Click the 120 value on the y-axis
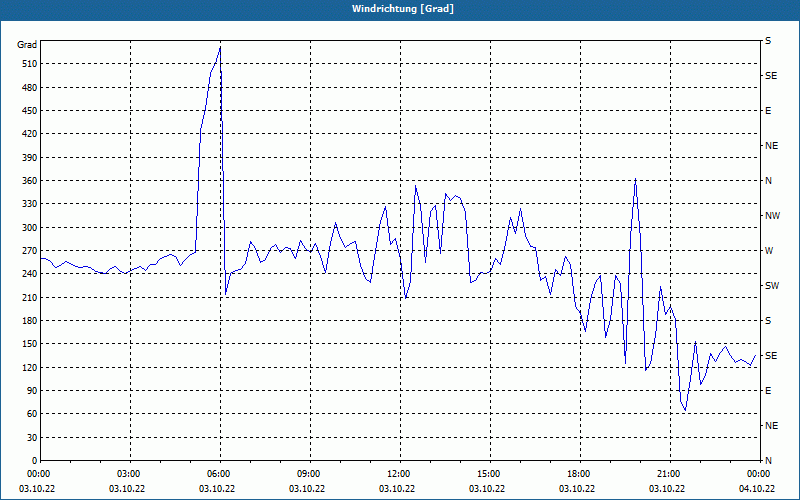The image size is (800, 500). pos(30,367)
